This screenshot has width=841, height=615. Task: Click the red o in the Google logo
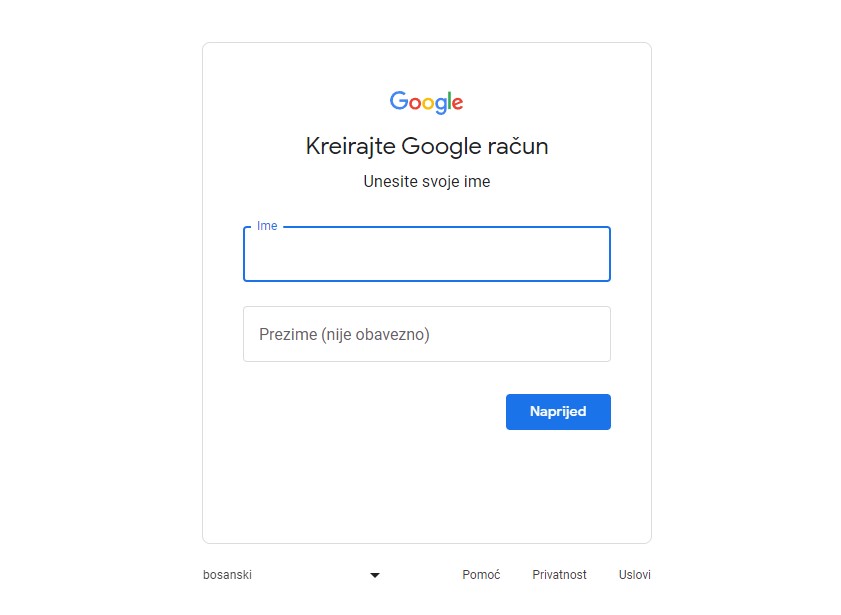413,102
